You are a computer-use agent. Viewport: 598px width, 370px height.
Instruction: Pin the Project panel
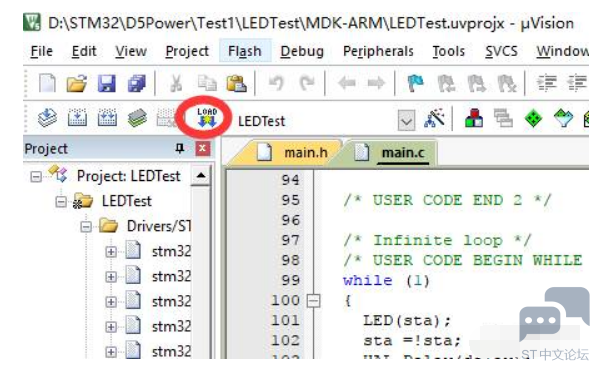point(179,148)
